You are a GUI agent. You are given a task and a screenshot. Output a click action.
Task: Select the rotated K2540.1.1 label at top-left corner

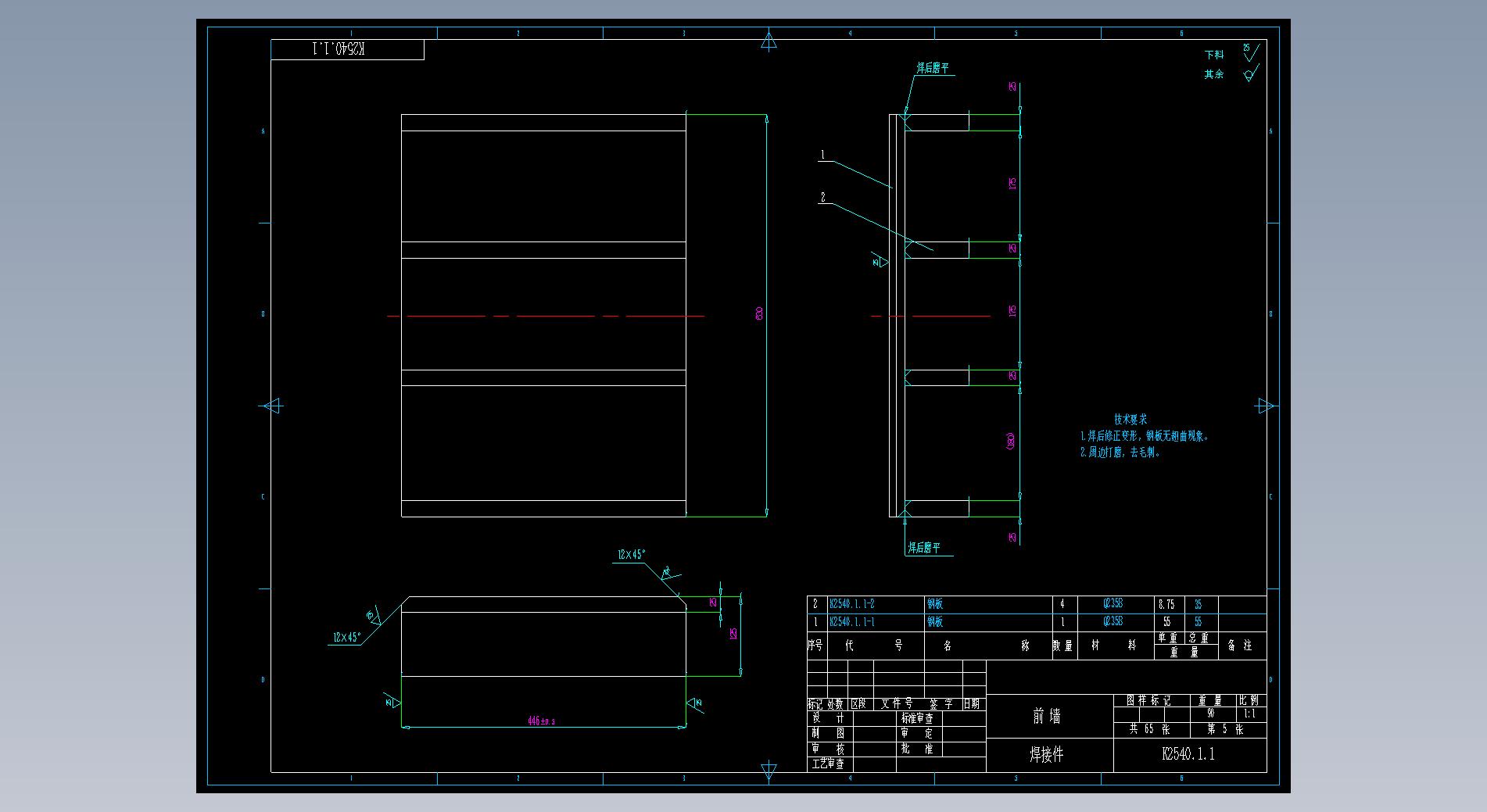pyautogui.click(x=339, y=49)
